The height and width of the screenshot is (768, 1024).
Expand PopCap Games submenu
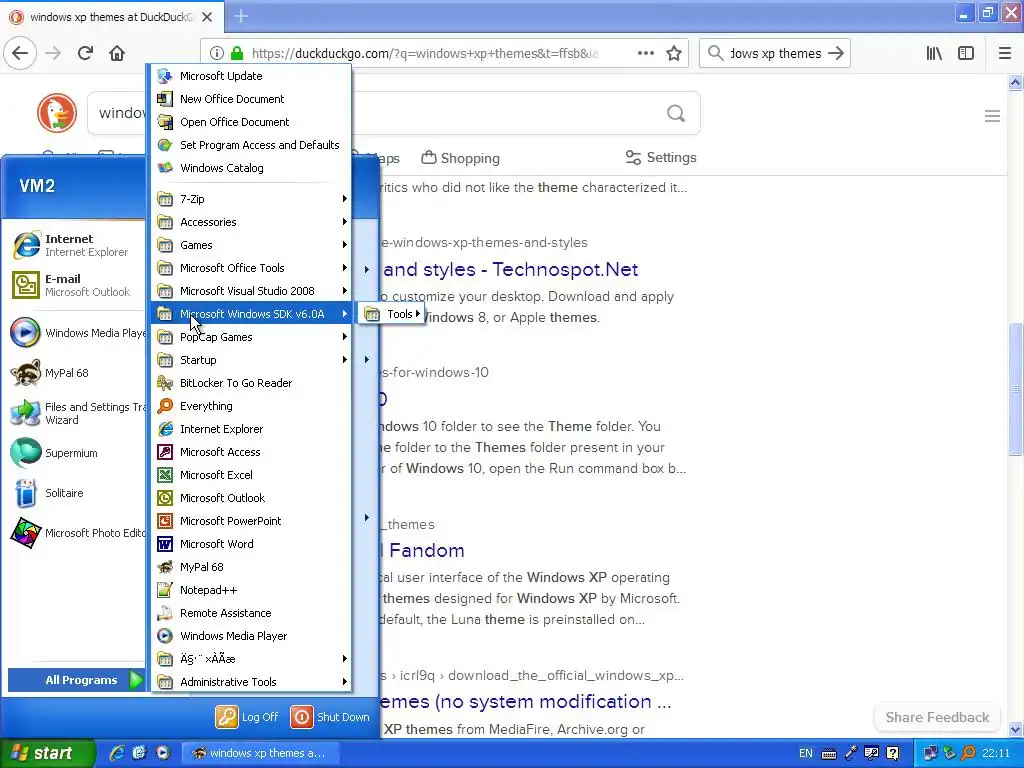pos(251,337)
